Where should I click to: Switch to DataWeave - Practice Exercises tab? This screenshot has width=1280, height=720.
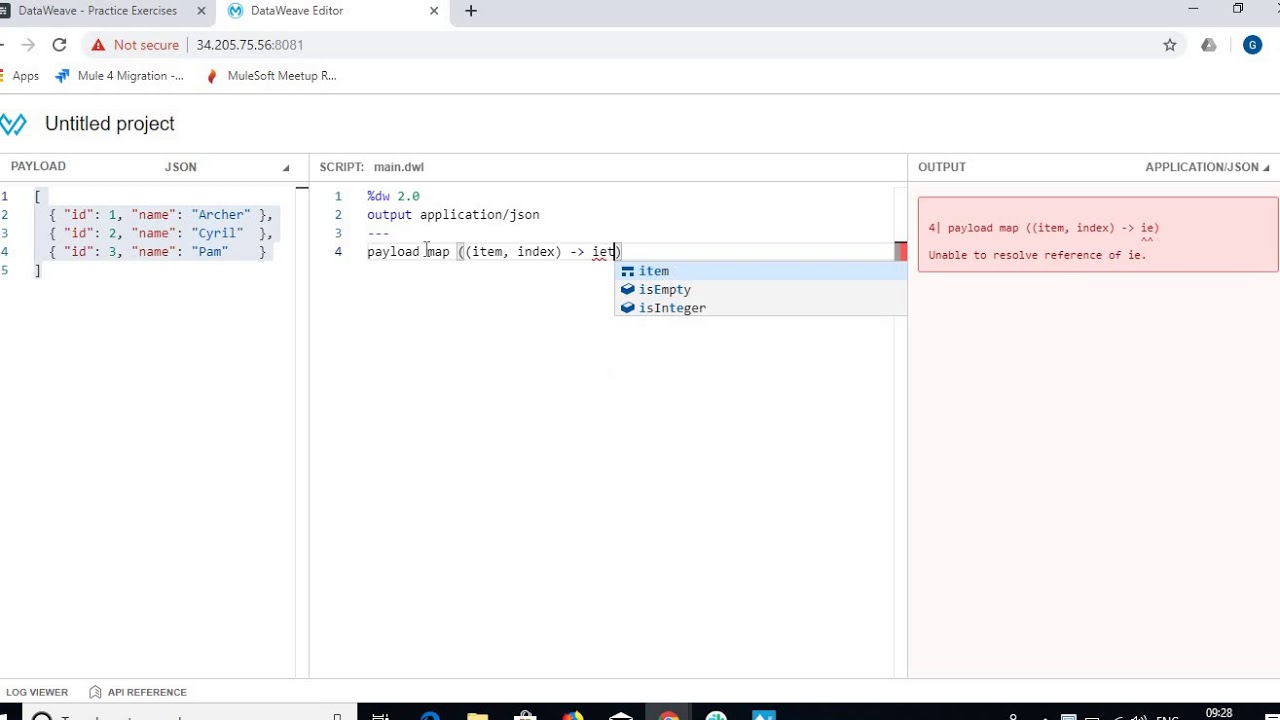(x=98, y=11)
